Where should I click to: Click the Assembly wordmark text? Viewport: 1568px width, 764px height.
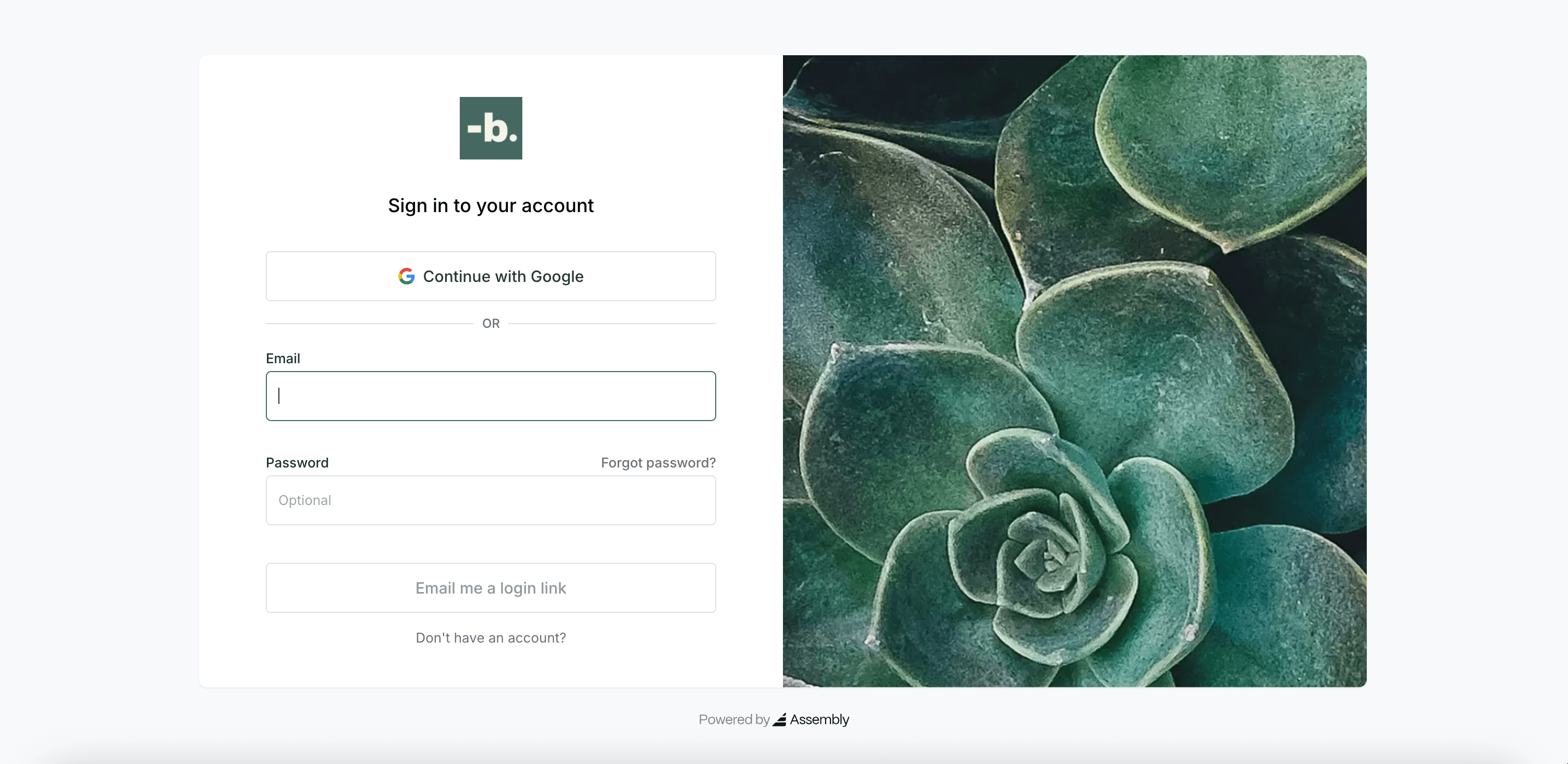[819, 720]
